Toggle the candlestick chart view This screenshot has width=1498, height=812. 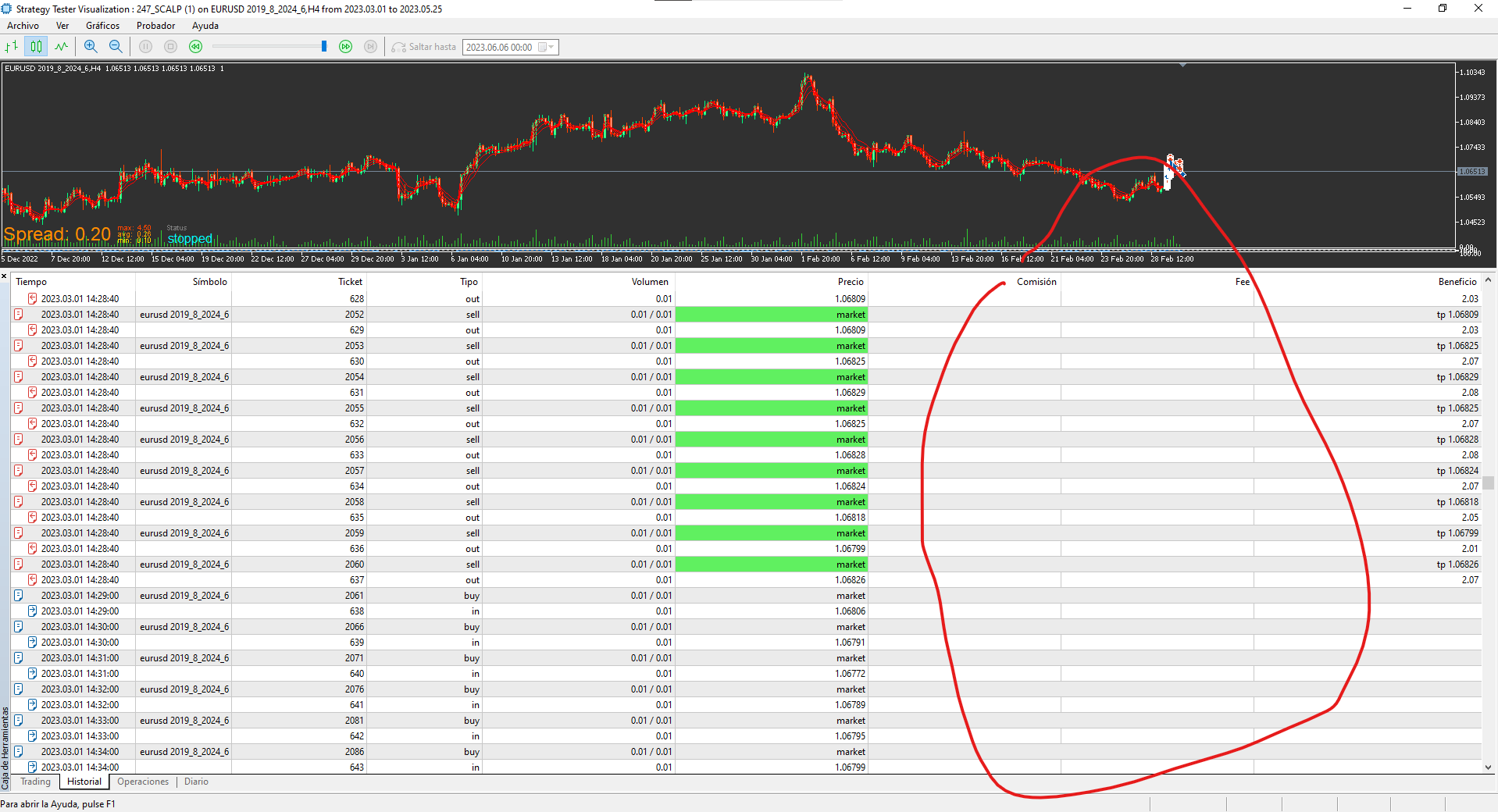click(x=36, y=47)
